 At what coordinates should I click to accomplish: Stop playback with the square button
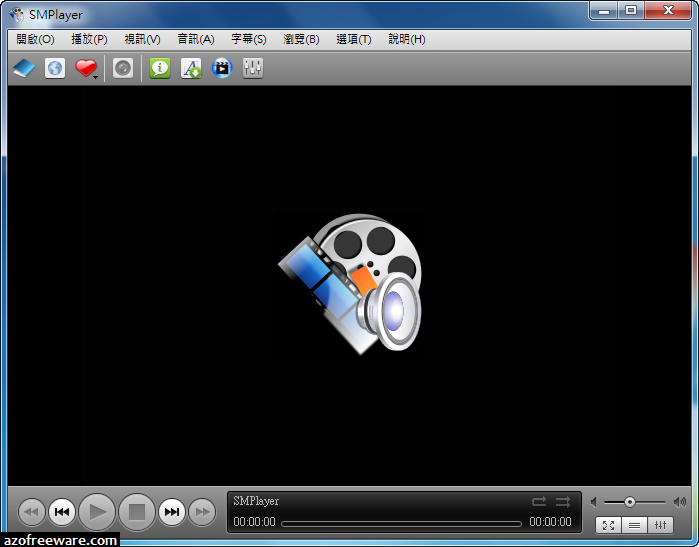pyautogui.click(x=137, y=512)
